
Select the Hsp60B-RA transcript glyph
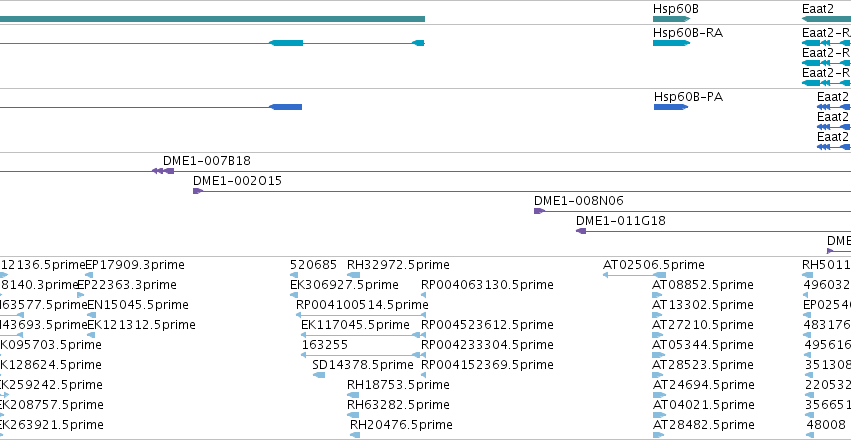click(x=671, y=43)
